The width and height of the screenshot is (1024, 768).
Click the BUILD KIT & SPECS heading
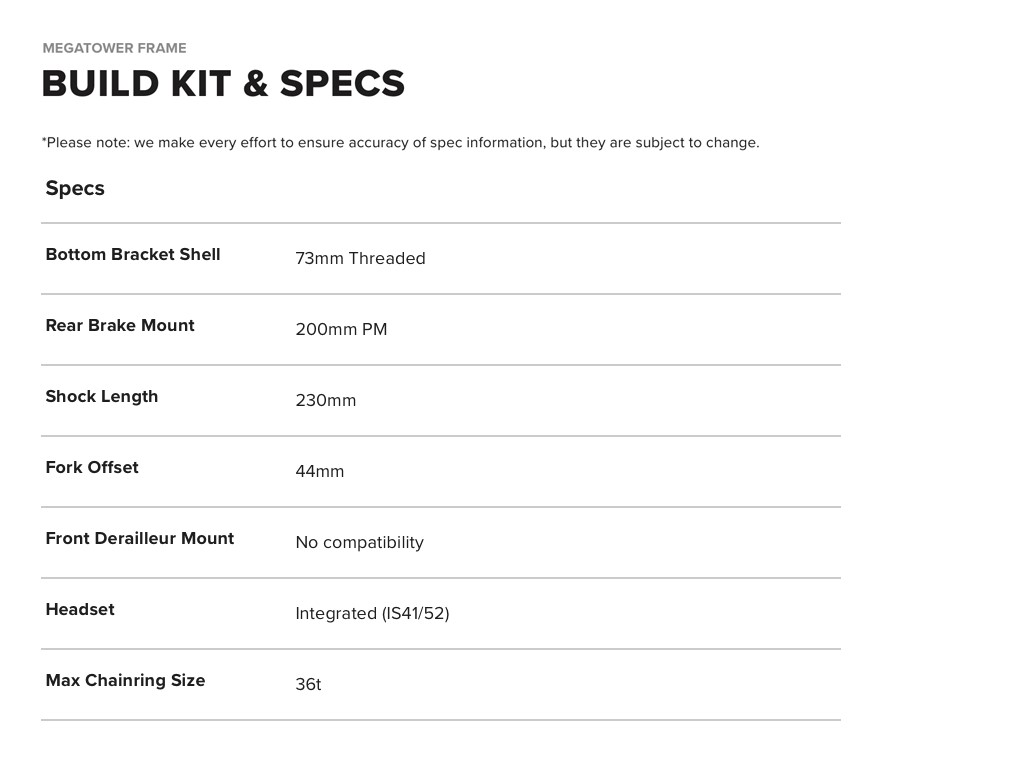coord(223,84)
